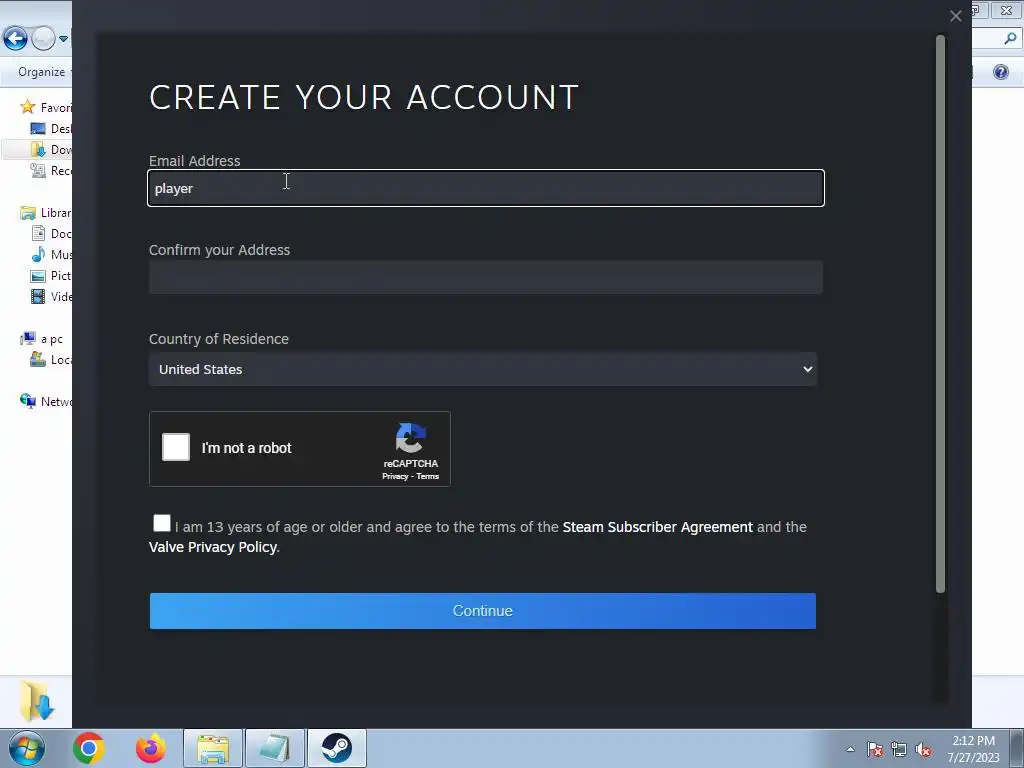Select Downloads in Explorer navigation pane
The height and width of the screenshot is (768, 1024).
51,150
